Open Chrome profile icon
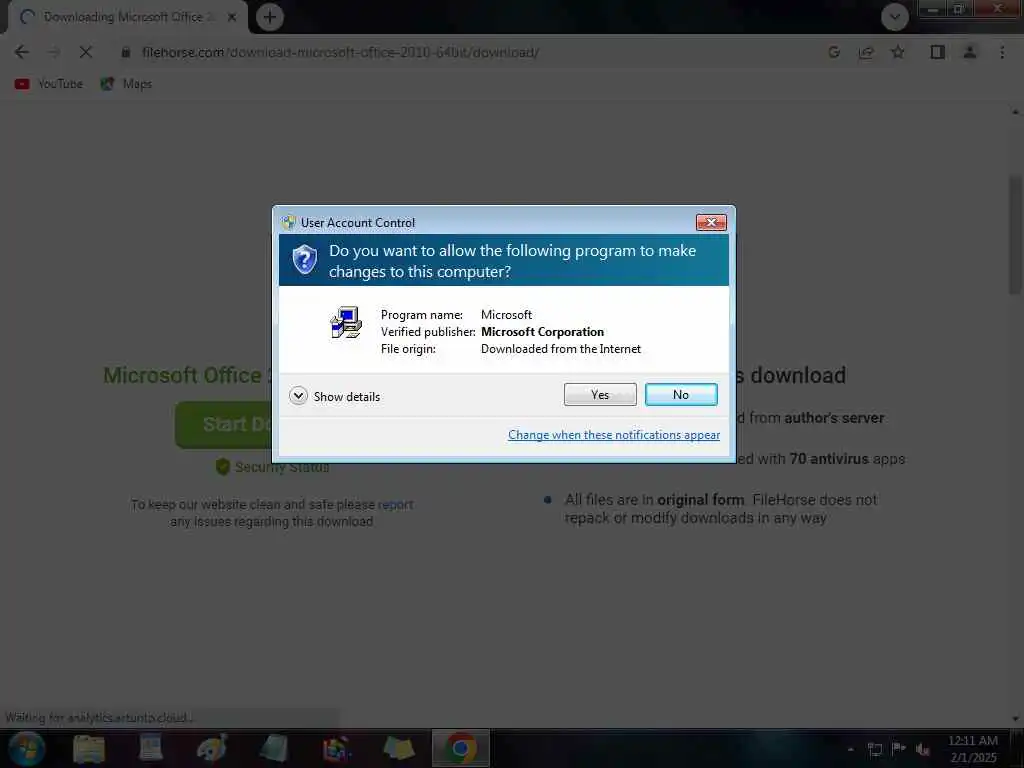 (970, 52)
